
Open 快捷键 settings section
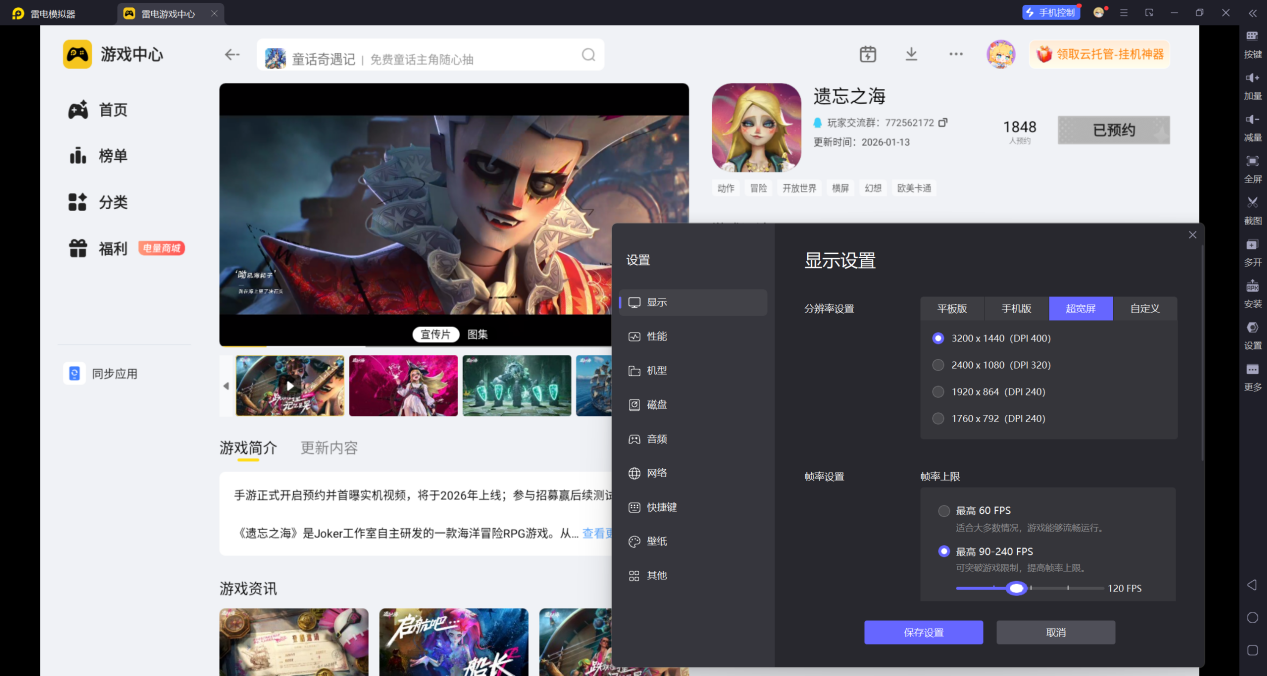(x=693, y=507)
